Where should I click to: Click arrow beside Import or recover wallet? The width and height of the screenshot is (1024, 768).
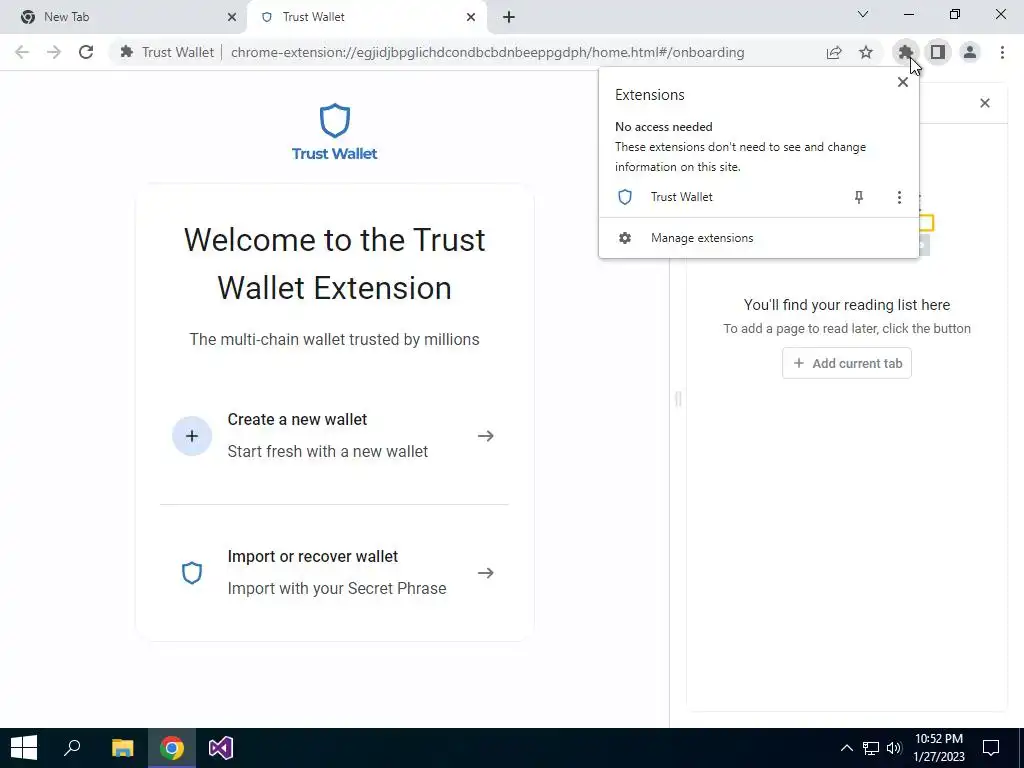[x=485, y=573]
